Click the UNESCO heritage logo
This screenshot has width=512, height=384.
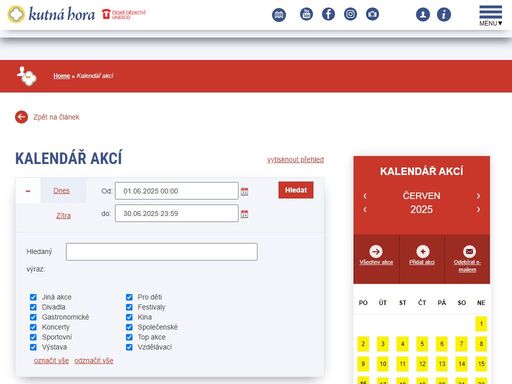124,14
